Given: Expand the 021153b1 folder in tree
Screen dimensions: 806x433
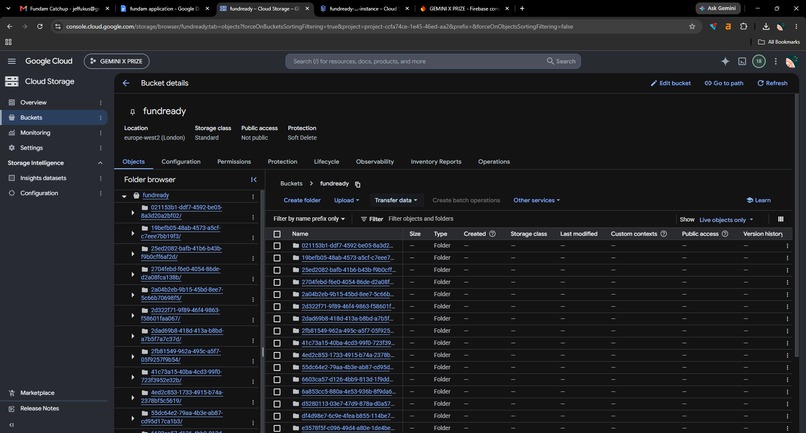Looking at the screenshot, I should (132, 212).
